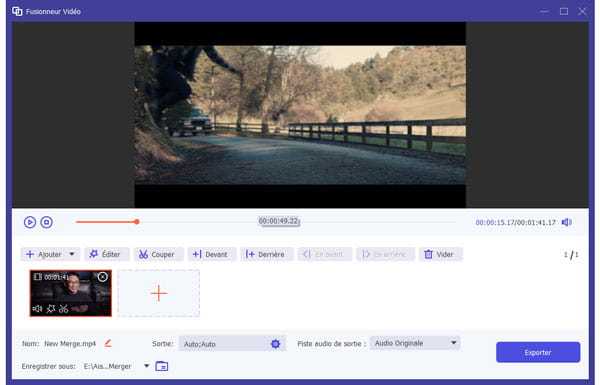Click the New Merge.mp4 file name
The image size is (600, 385).
pyautogui.click(x=70, y=344)
